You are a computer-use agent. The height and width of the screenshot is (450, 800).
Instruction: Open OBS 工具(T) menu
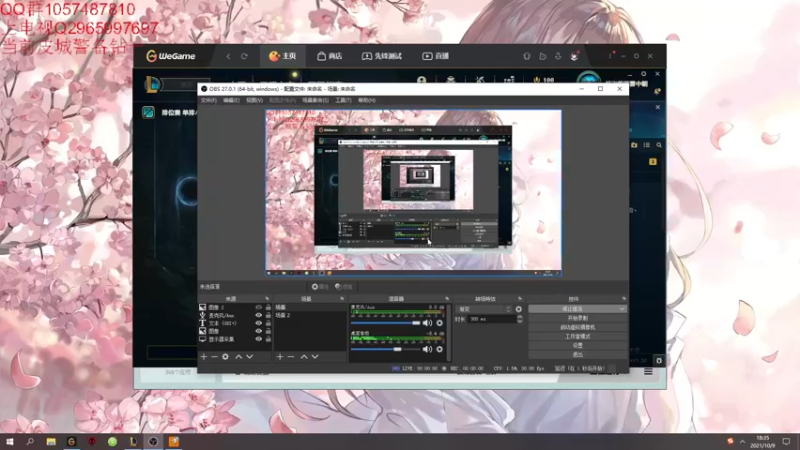tap(343, 101)
